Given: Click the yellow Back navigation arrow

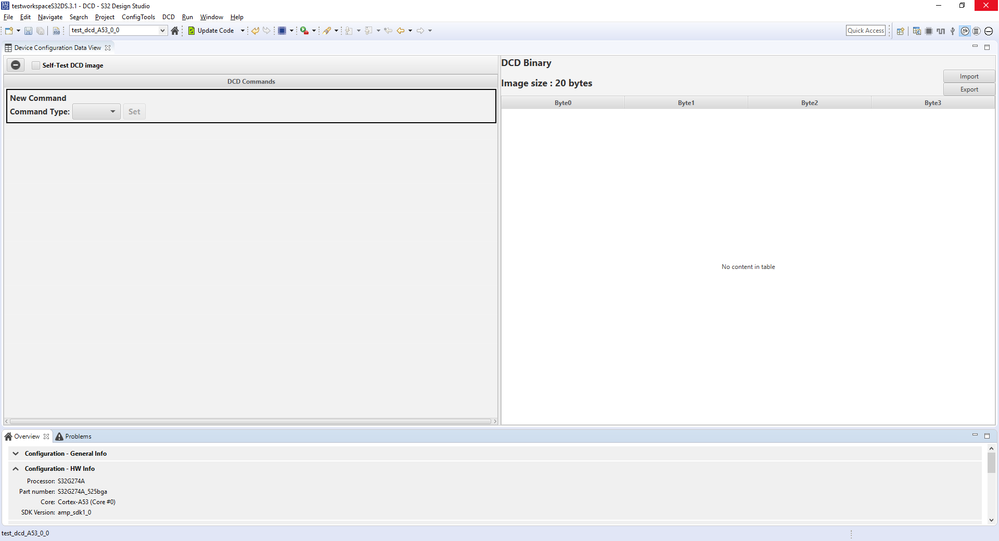Looking at the screenshot, I should 401,31.
